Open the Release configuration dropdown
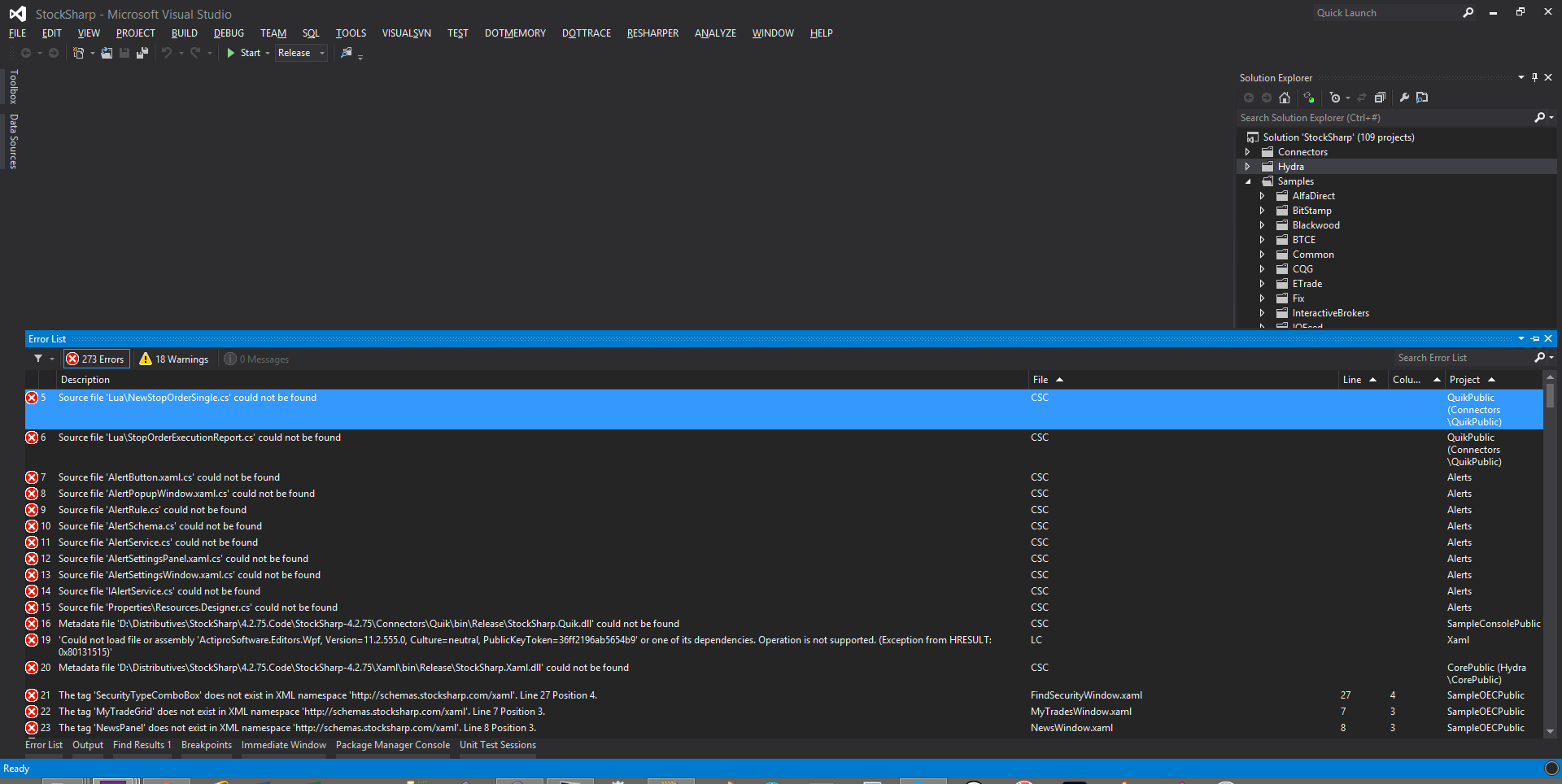Viewport: 1562px width, 784px height. (301, 53)
